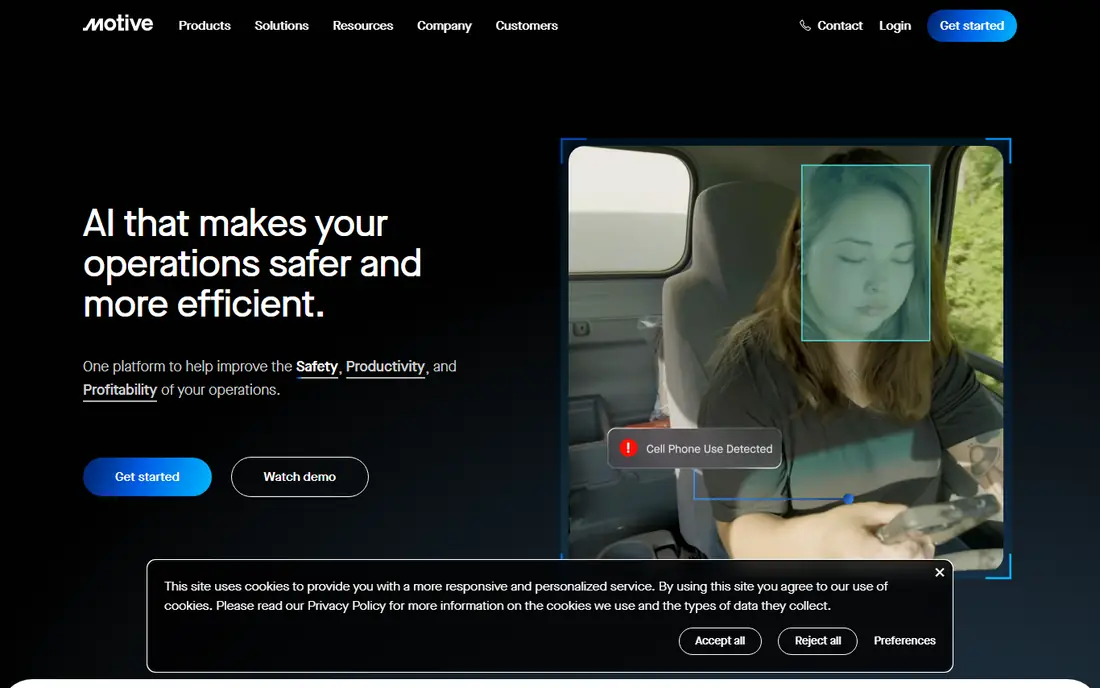Viewport: 1100px width, 688px height.
Task: Open the Resources menu
Action: [363, 26]
